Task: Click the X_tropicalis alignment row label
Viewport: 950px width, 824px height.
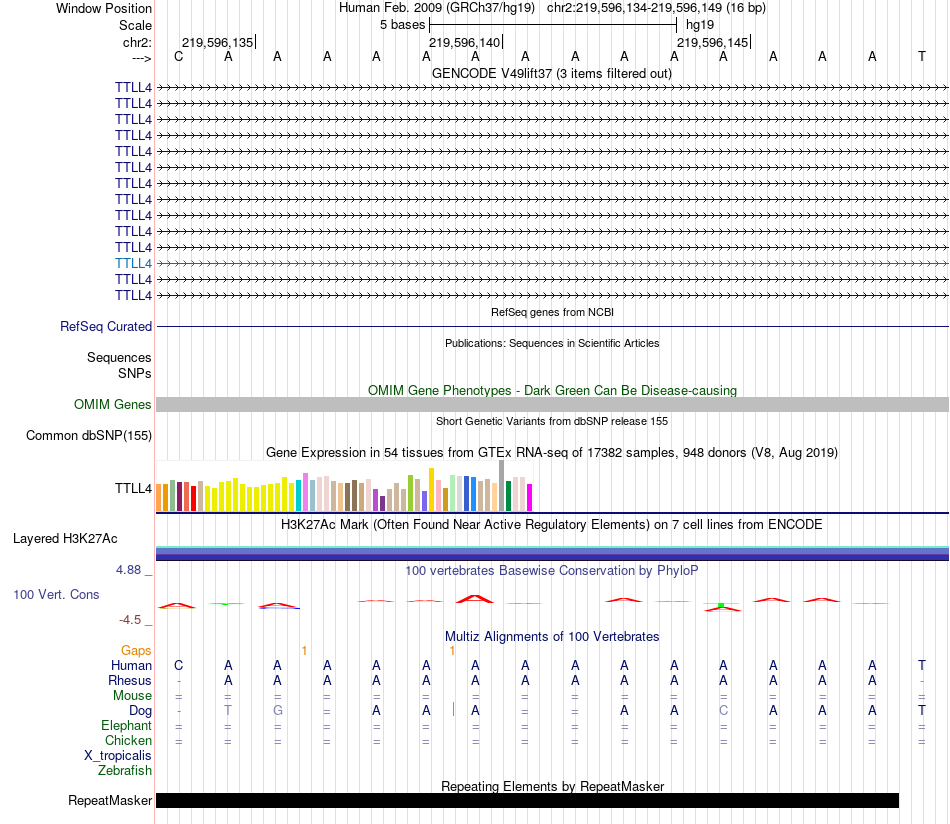Action: click(118, 756)
